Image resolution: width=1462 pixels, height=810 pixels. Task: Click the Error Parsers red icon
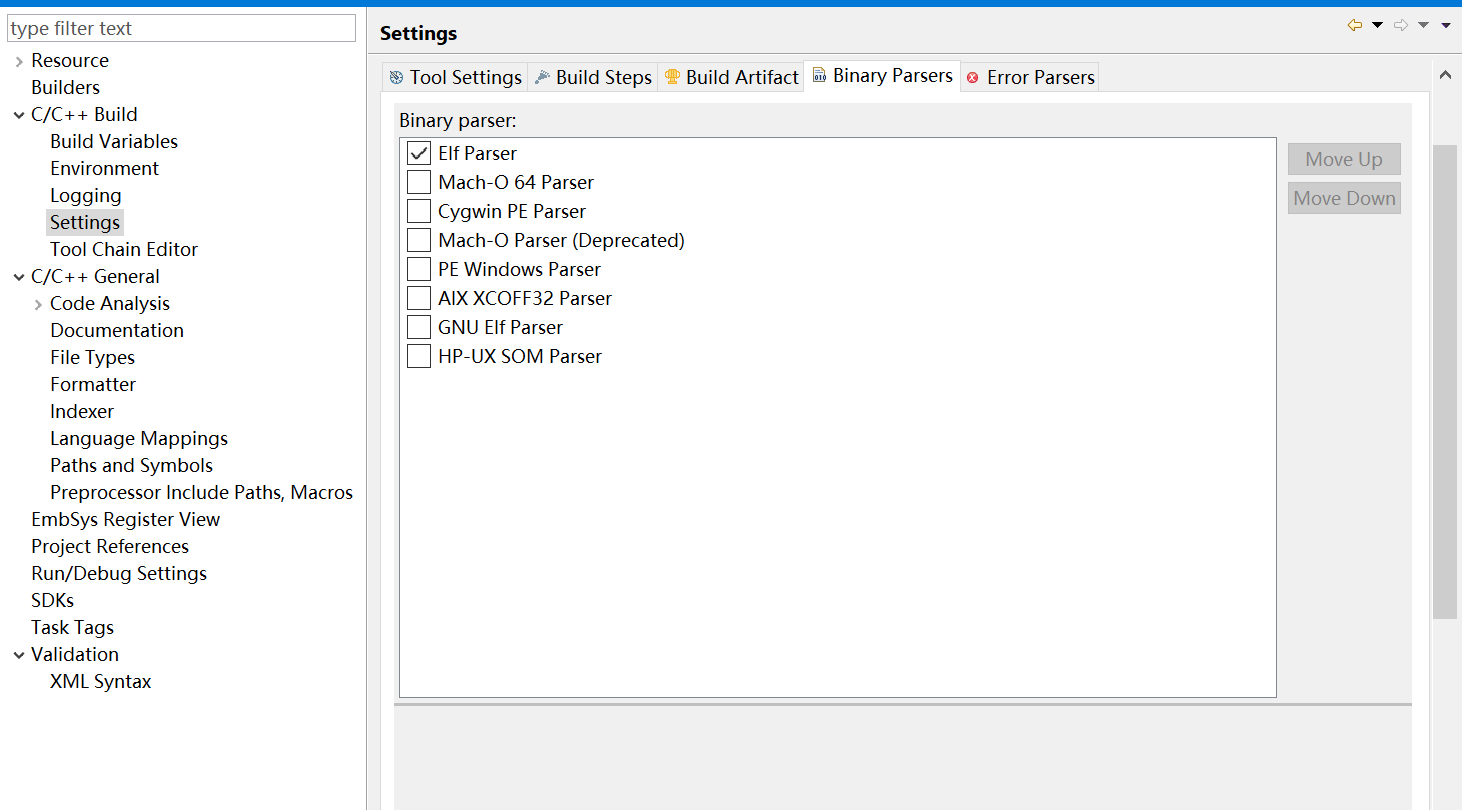(x=972, y=78)
